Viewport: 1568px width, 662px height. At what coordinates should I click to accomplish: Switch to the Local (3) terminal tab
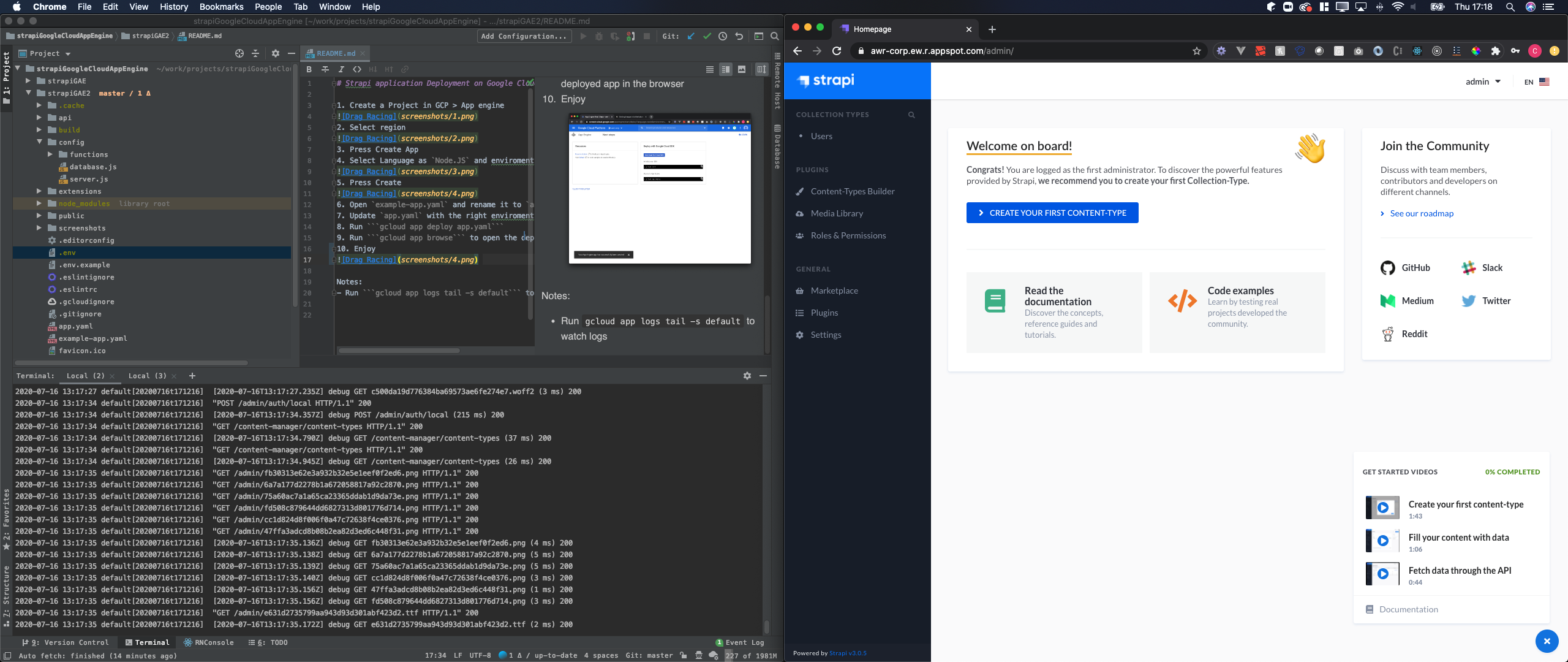point(147,376)
